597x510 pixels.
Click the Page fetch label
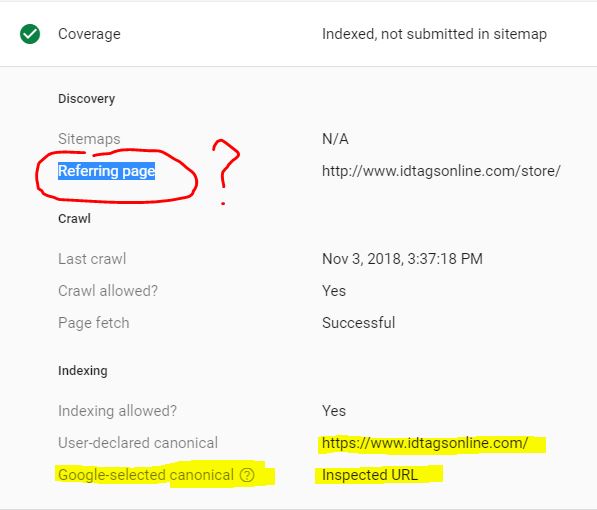click(x=94, y=323)
